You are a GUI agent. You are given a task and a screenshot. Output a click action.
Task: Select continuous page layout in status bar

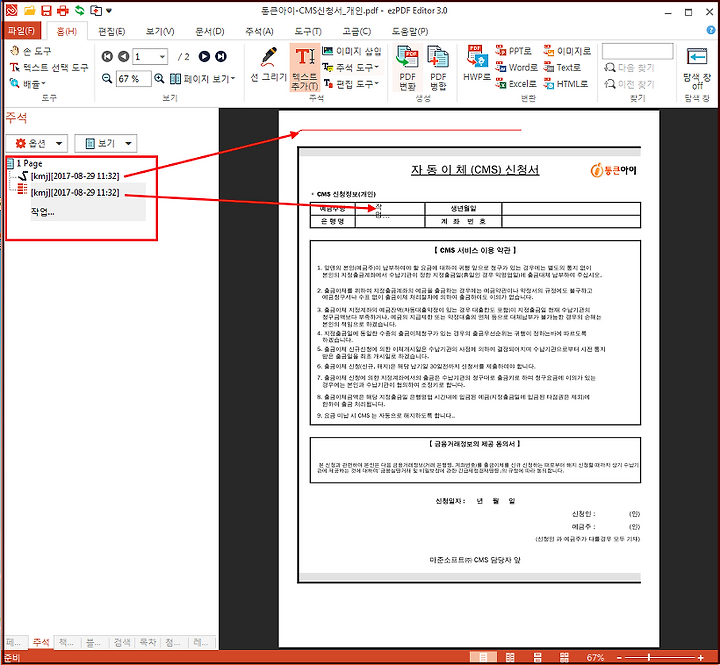537,657
